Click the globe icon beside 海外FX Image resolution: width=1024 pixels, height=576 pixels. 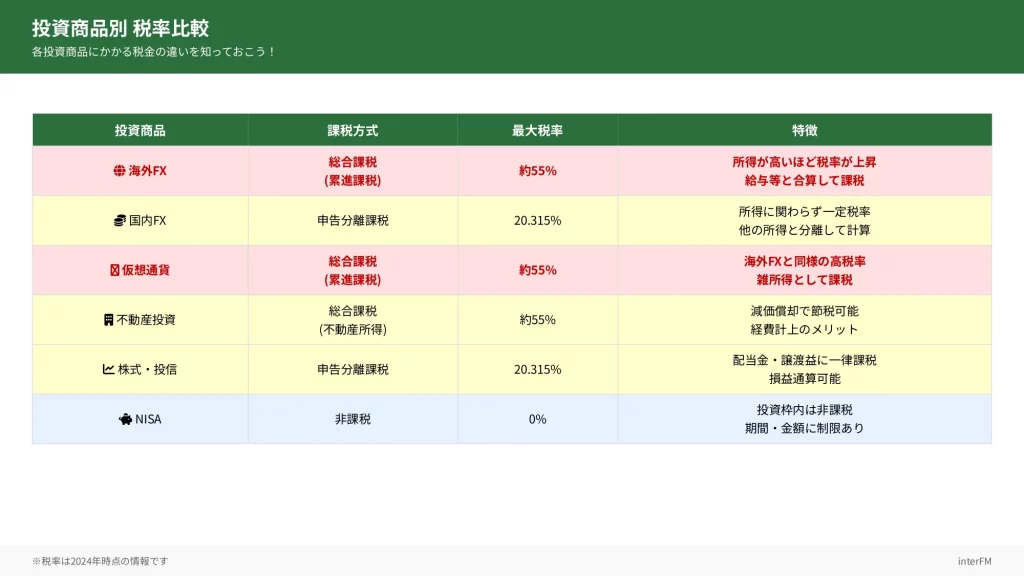(119, 171)
